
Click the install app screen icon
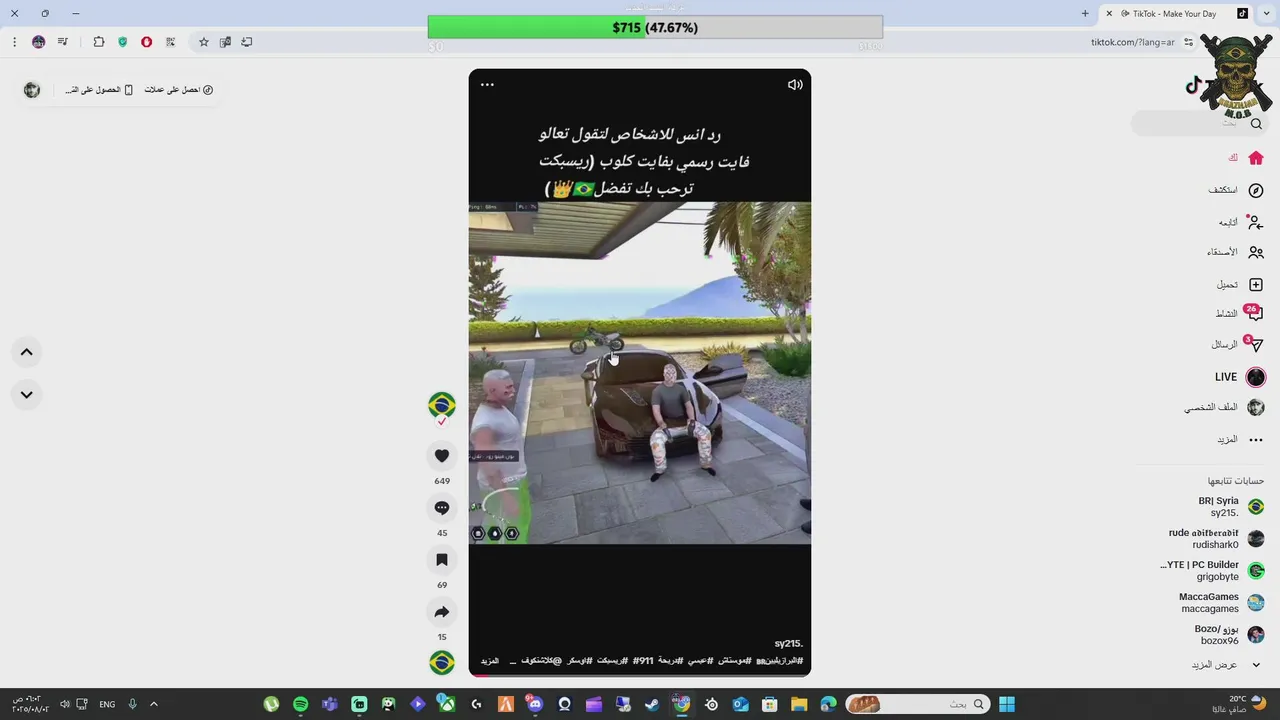[x=247, y=42]
